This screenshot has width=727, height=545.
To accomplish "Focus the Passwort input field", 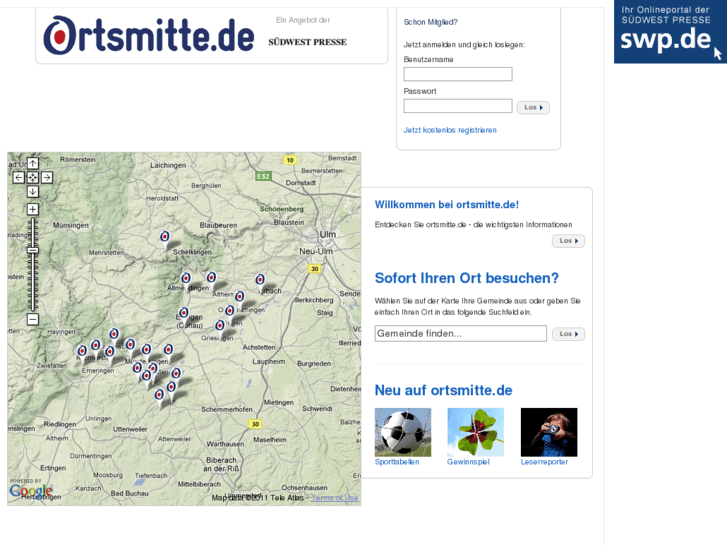I will [x=458, y=106].
